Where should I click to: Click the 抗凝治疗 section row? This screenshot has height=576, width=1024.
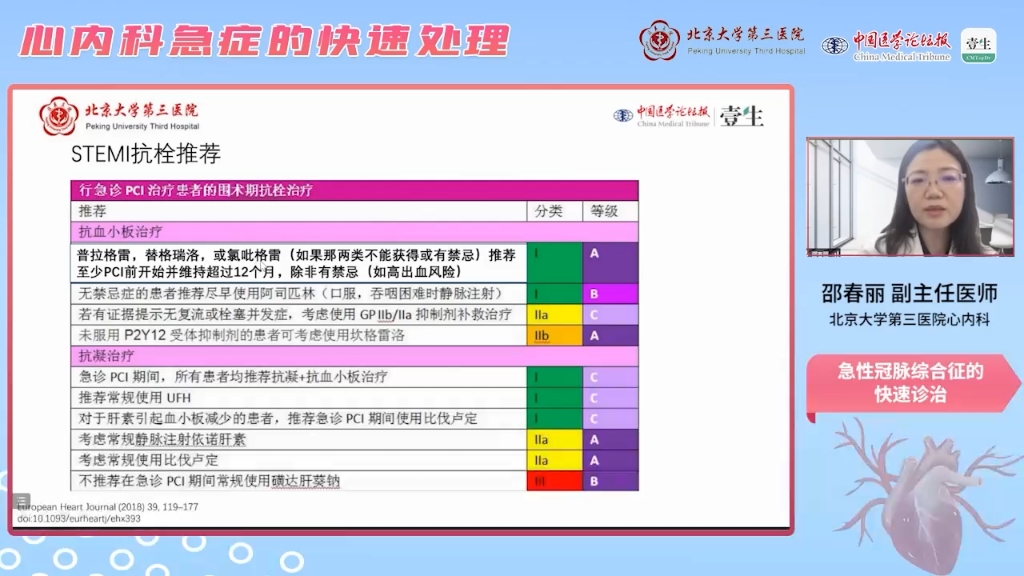click(x=354, y=356)
